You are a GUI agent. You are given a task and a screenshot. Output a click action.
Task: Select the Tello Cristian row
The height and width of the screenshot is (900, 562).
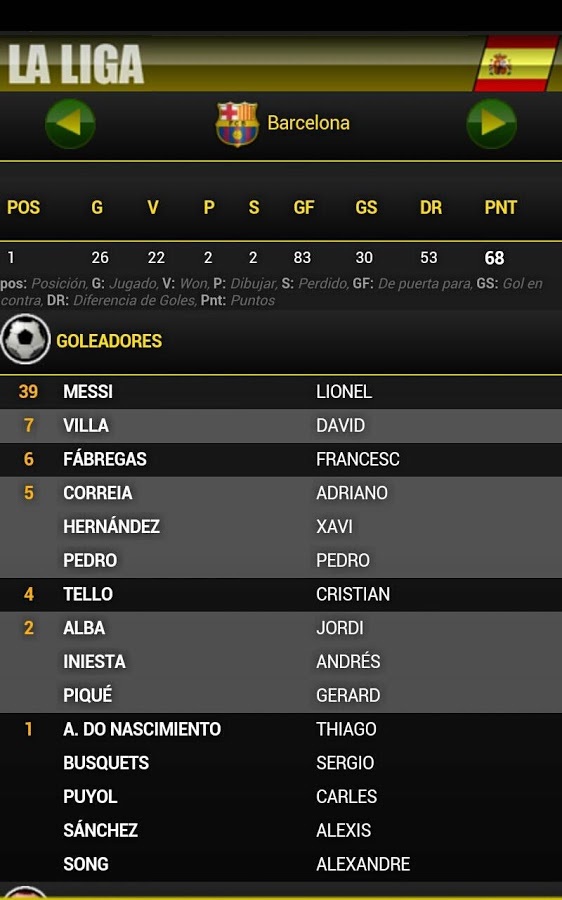281,594
